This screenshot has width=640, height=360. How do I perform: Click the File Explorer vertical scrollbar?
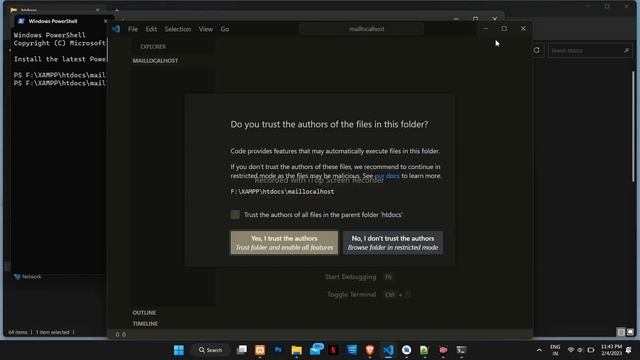point(633,127)
